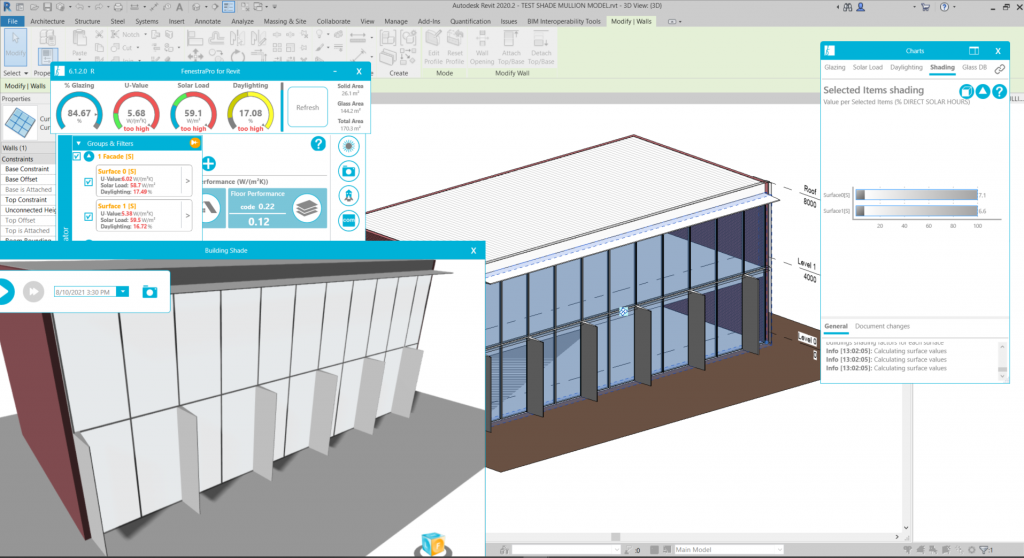The image size is (1024, 558).
Task: Click the sun icon in FenestraPro side strip
Action: [x=349, y=146]
